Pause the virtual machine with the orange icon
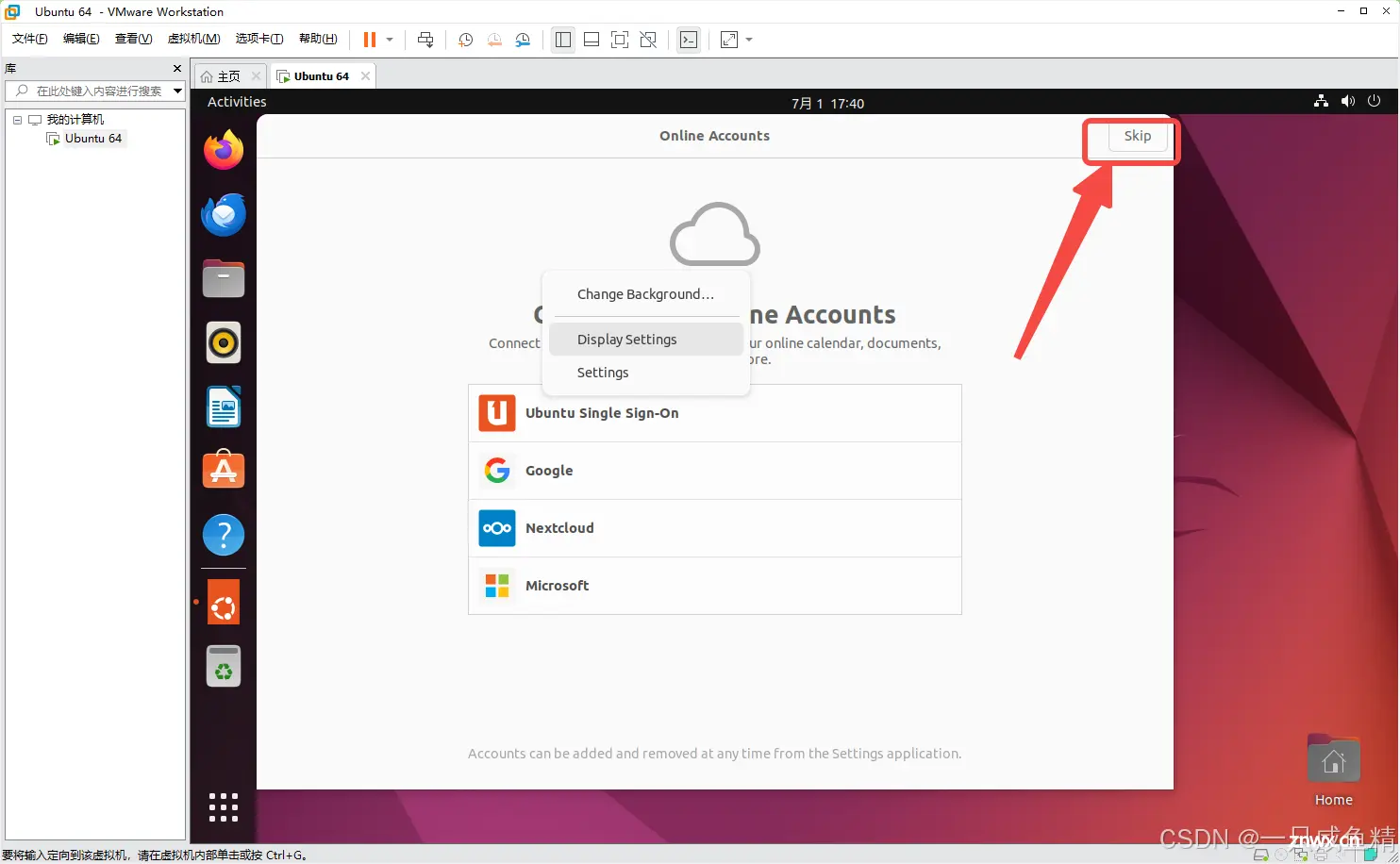The width and height of the screenshot is (1400, 864). point(370,40)
